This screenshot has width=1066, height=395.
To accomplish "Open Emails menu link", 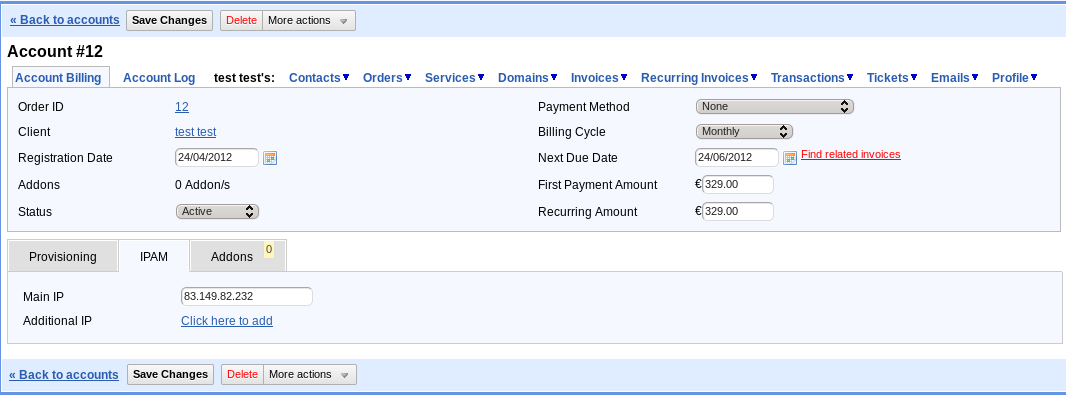I will click(950, 78).
